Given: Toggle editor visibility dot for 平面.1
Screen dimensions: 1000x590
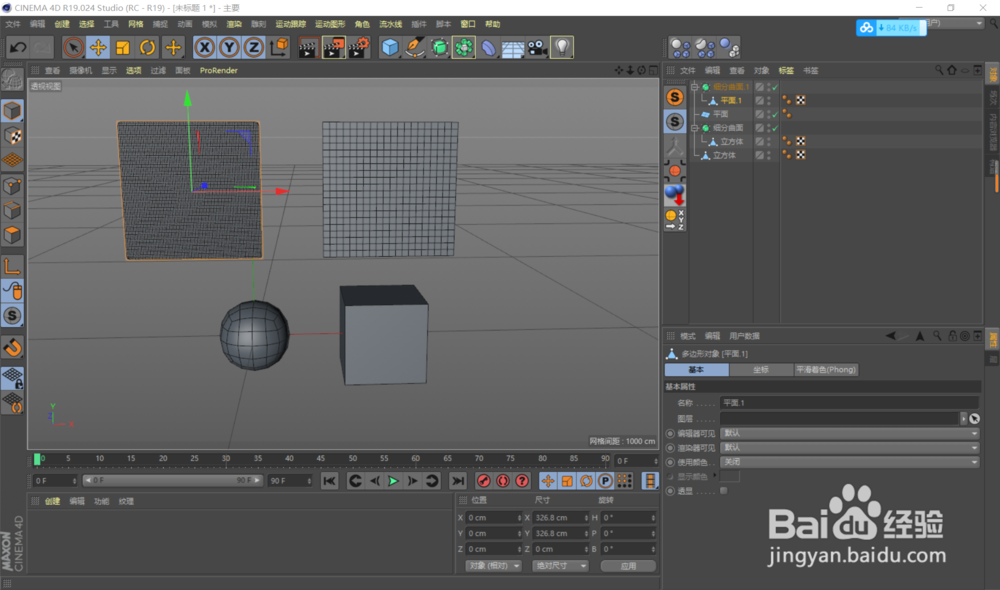Looking at the screenshot, I should point(767,99).
